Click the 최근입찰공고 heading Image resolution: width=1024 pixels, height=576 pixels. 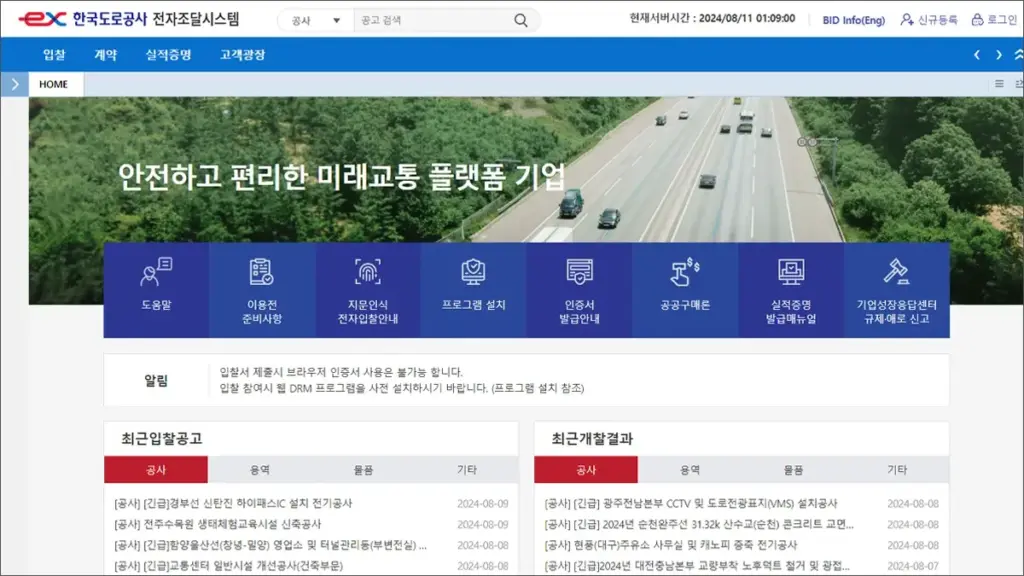tap(161, 439)
